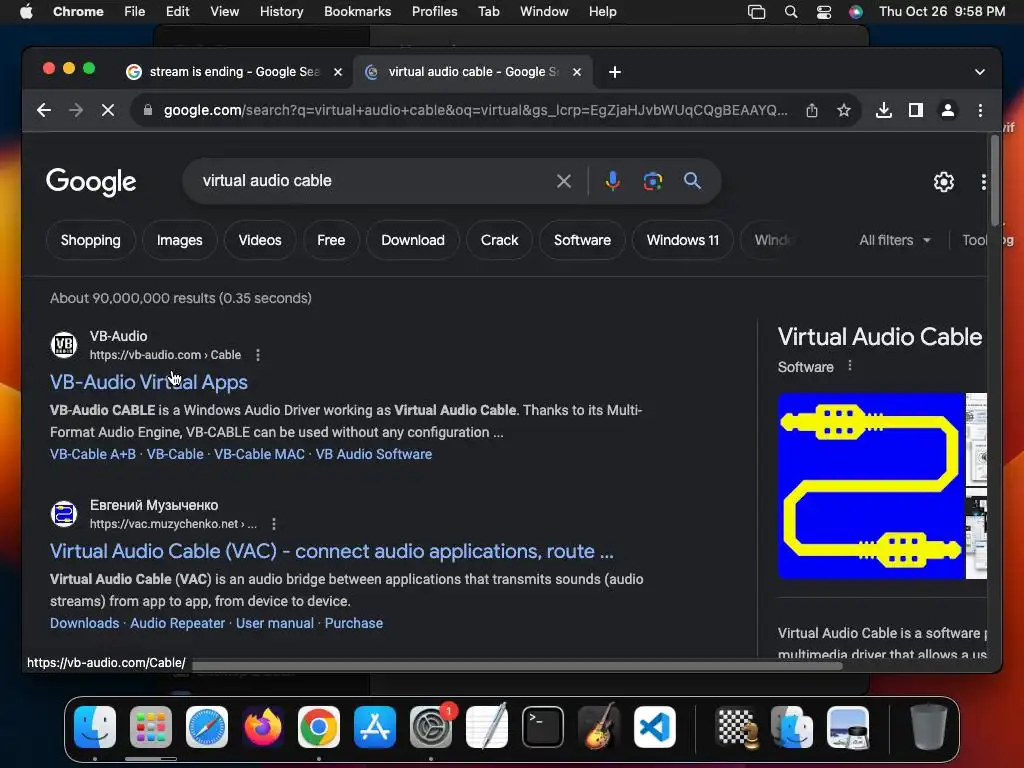Open App Store from the Dock
This screenshot has width=1024, height=768.
[x=375, y=726]
